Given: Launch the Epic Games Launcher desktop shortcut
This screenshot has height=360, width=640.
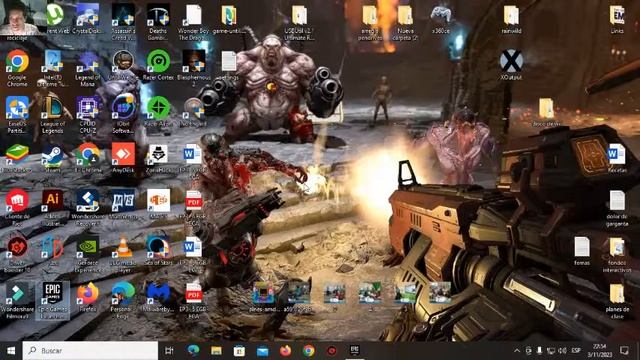Looking at the screenshot, I should 53,300.
